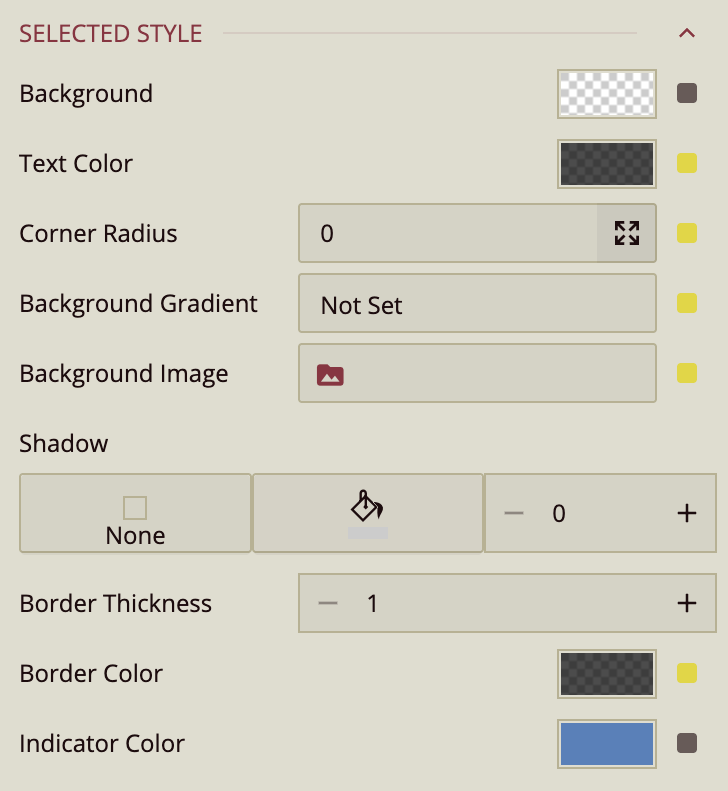Toggle the Text Color yellow override indicator

[x=687, y=164]
